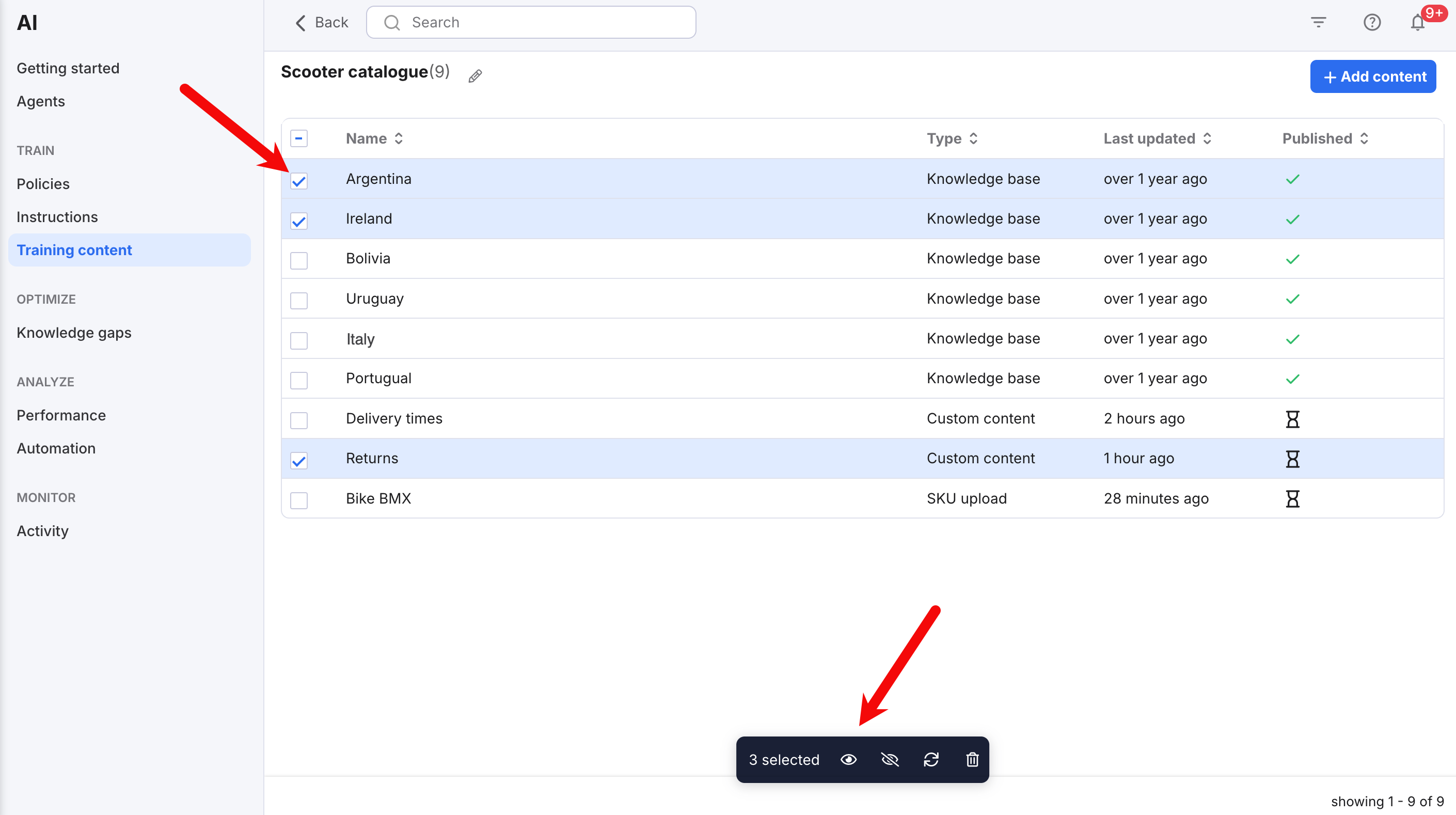Toggle the select-all header checkbox
1456x815 pixels.
[299, 138]
